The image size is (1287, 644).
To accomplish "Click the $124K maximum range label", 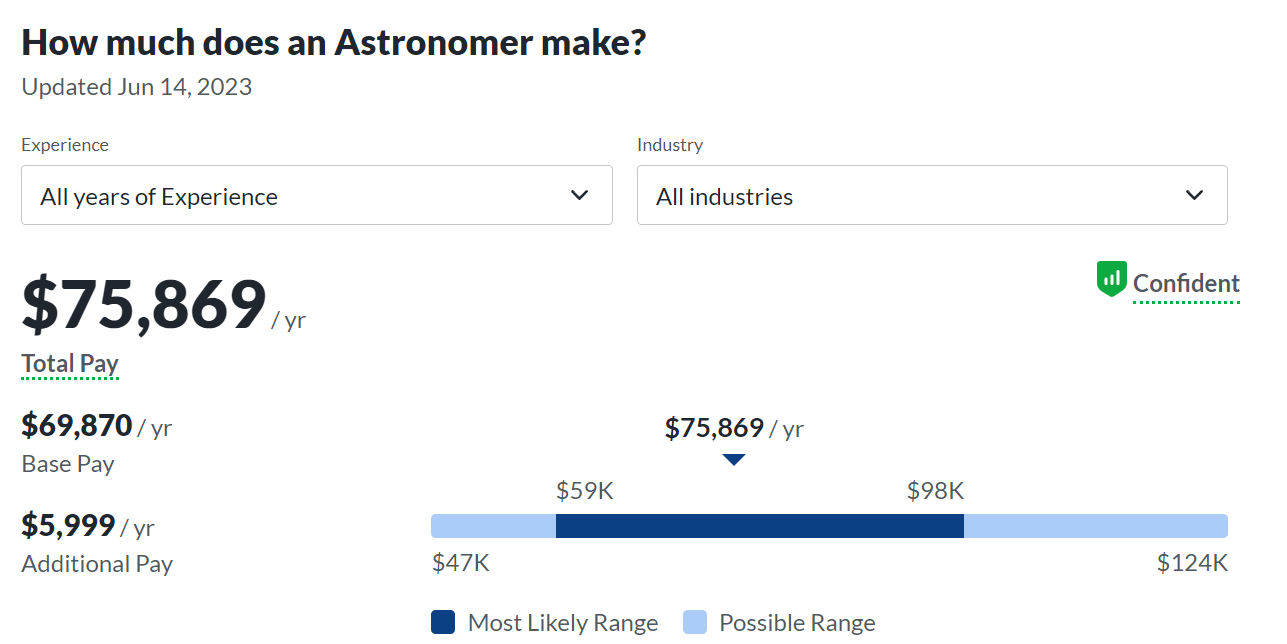I will click(1192, 563).
